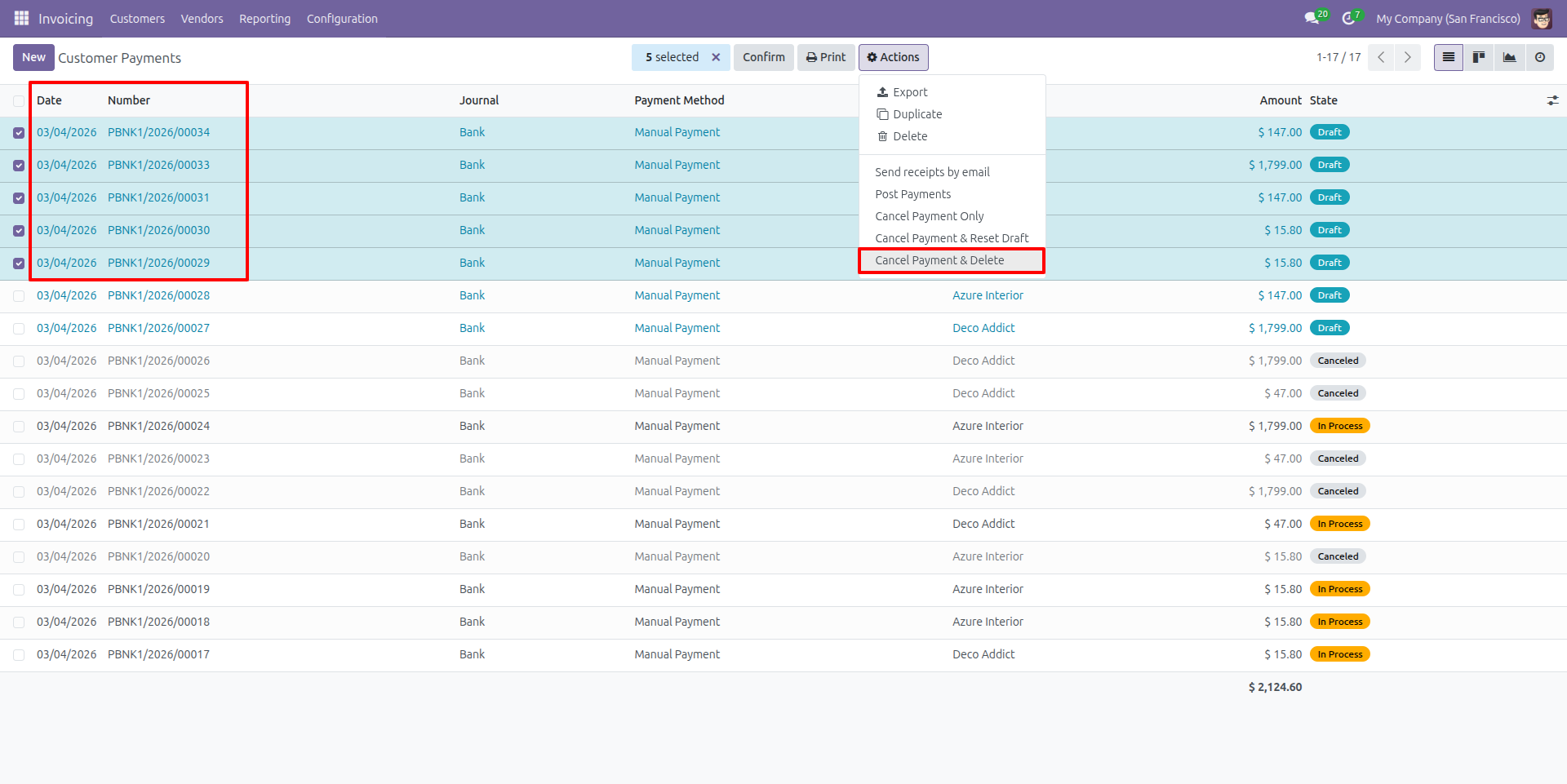
Task: Uncheck payment PBNK1/2026/00029 checkbox
Action: tap(19, 263)
